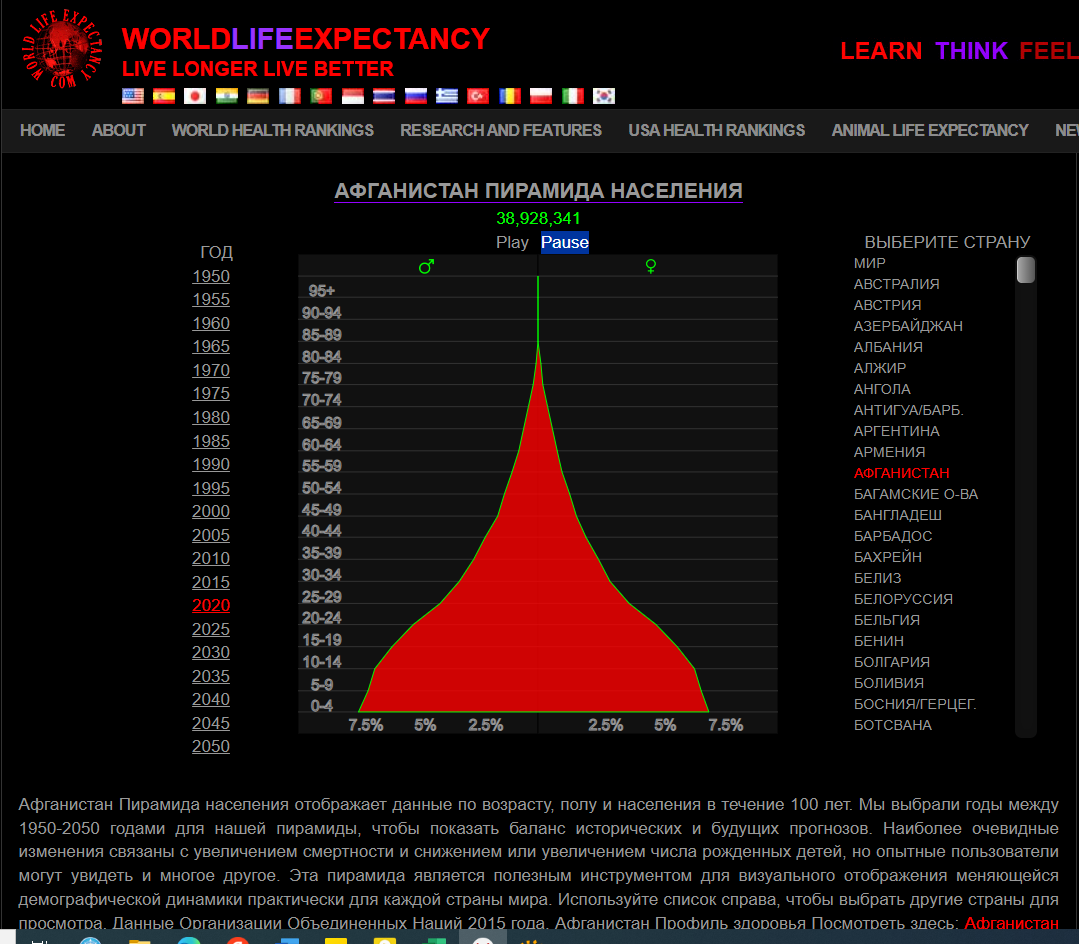This screenshot has width=1079, height=944.
Task: Switch language via the Italy flag
Action: [x=573, y=96]
